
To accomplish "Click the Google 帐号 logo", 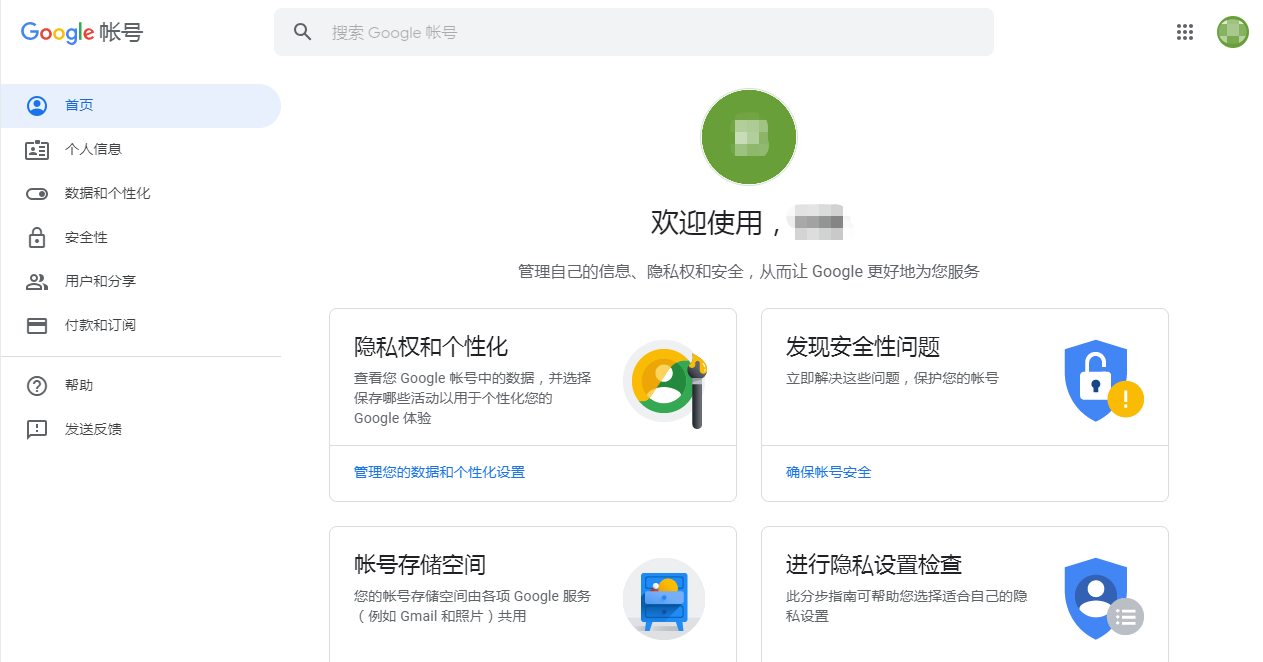I will pyautogui.click(x=82, y=33).
